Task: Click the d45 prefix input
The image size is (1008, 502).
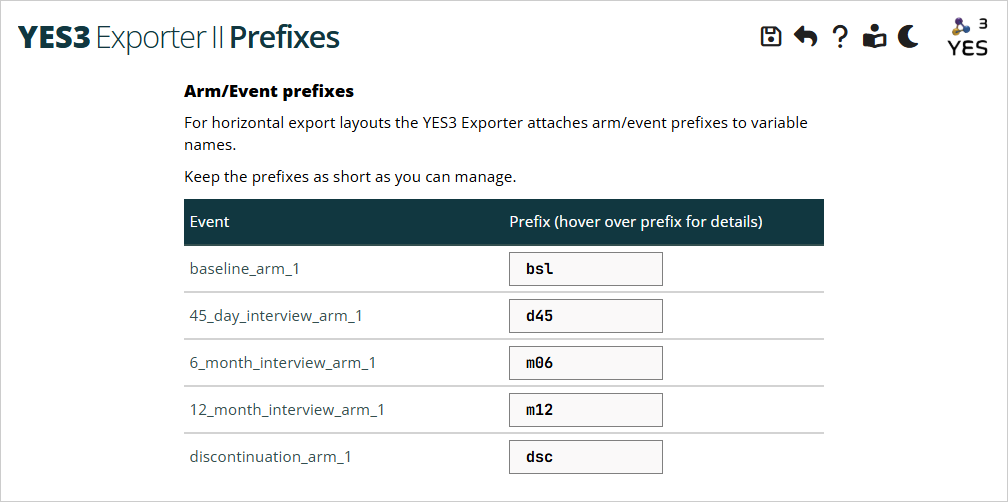Action: (585, 316)
